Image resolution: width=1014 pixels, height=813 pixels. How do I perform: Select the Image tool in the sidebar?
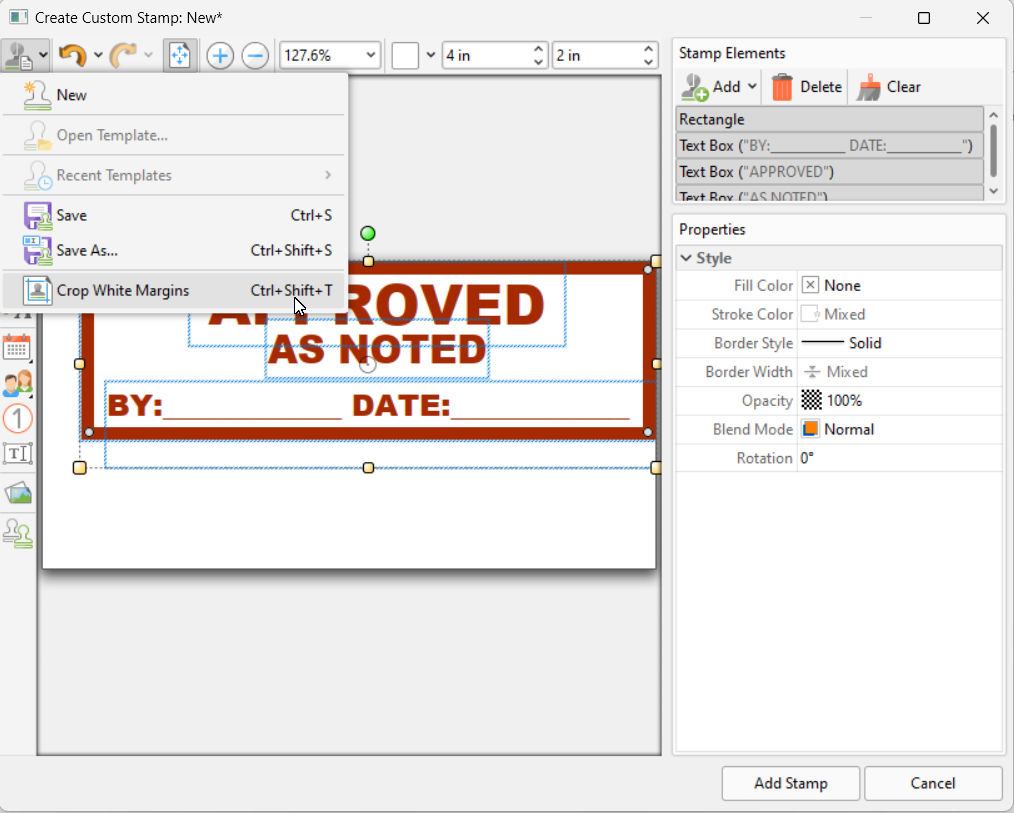click(x=18, y=490)
